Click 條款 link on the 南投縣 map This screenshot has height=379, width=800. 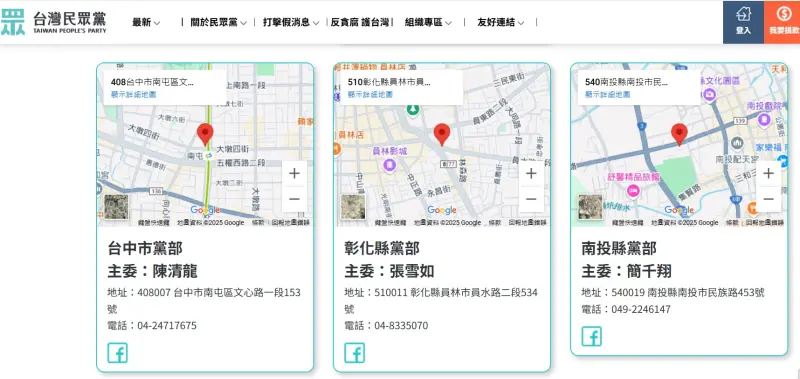point(732,223)
